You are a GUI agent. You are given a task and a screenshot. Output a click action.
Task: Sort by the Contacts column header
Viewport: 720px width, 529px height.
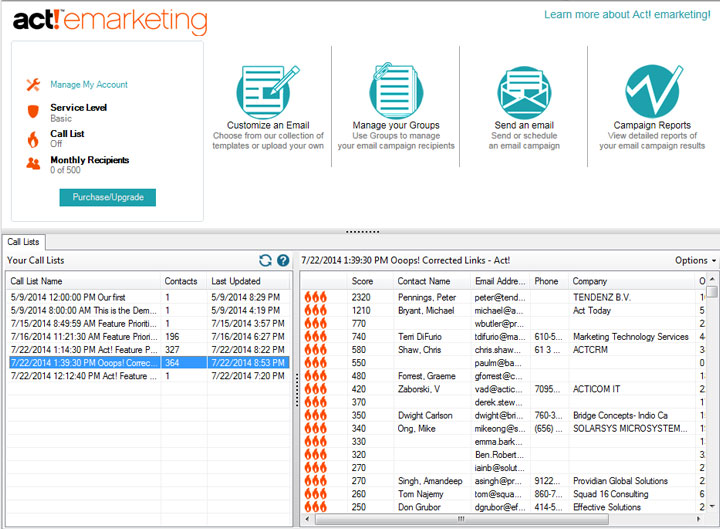(184, 281)
